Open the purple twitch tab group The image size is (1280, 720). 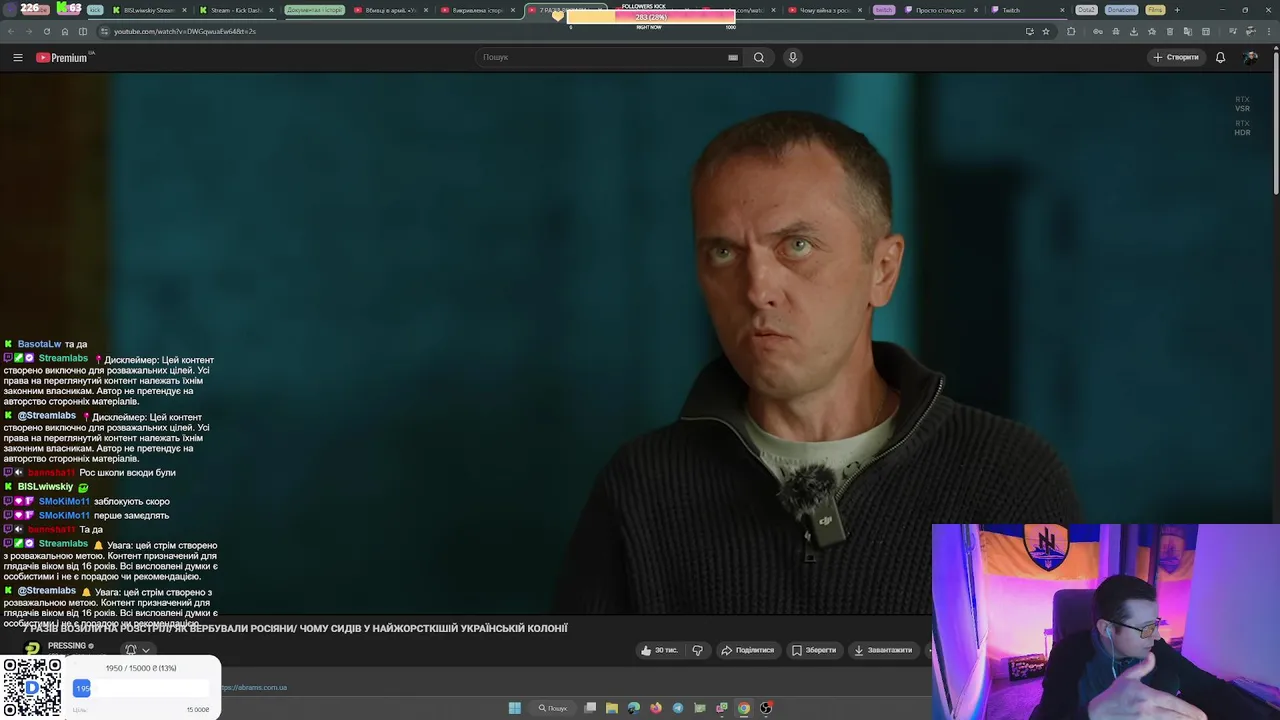(883, 10)
